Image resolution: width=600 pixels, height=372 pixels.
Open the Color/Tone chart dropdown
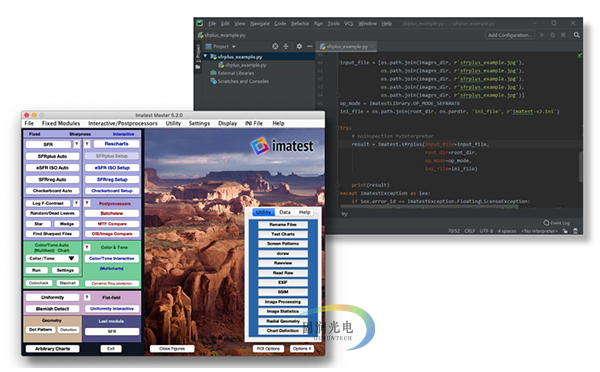click(x=52, y=258)
